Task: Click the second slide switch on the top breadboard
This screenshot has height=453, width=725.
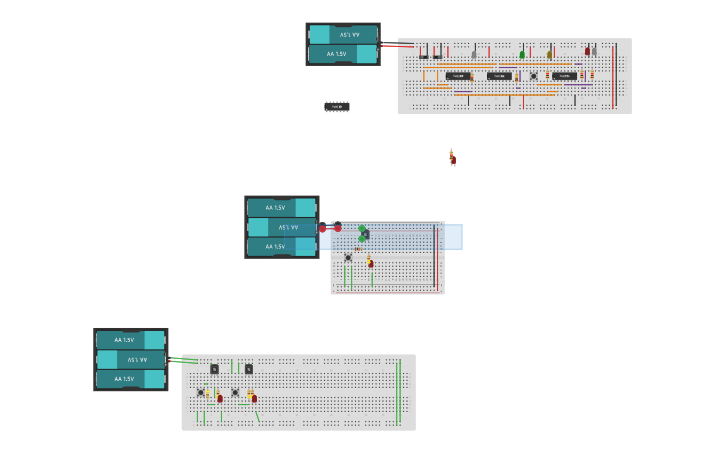Action: [437, 57]
